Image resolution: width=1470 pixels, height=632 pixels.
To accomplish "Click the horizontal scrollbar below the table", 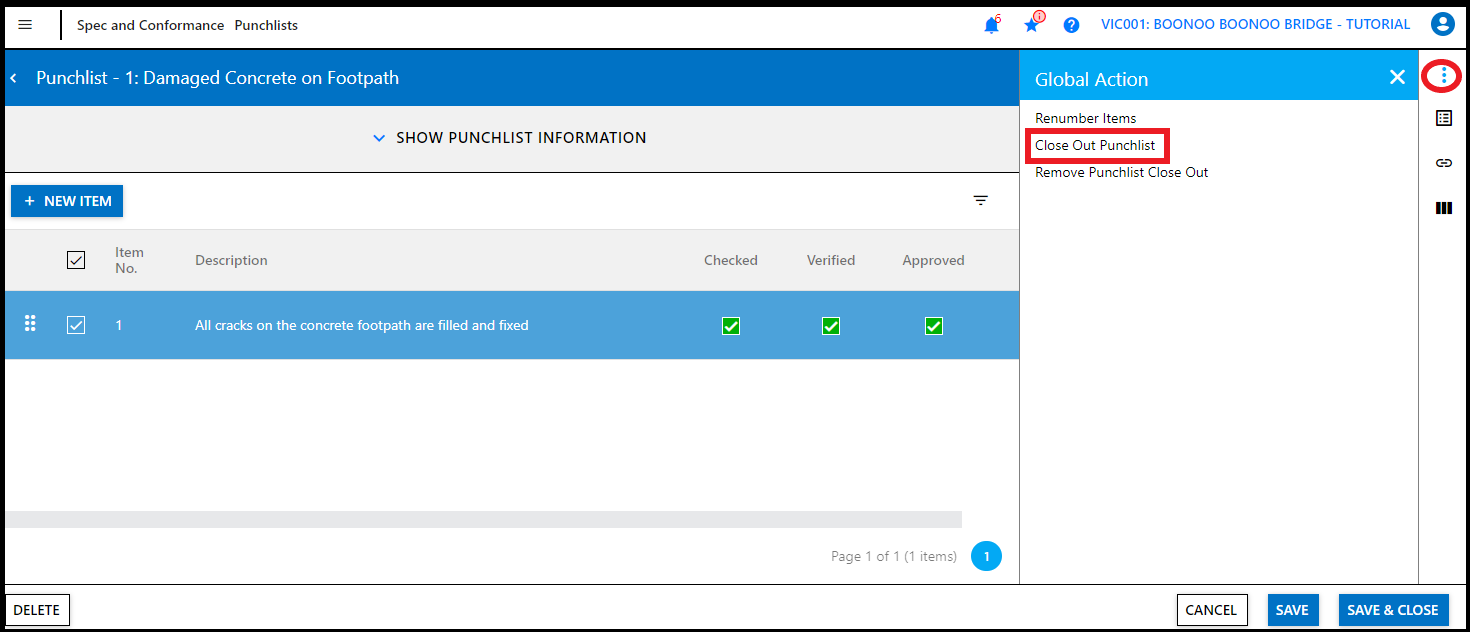I will coord(483,520).
